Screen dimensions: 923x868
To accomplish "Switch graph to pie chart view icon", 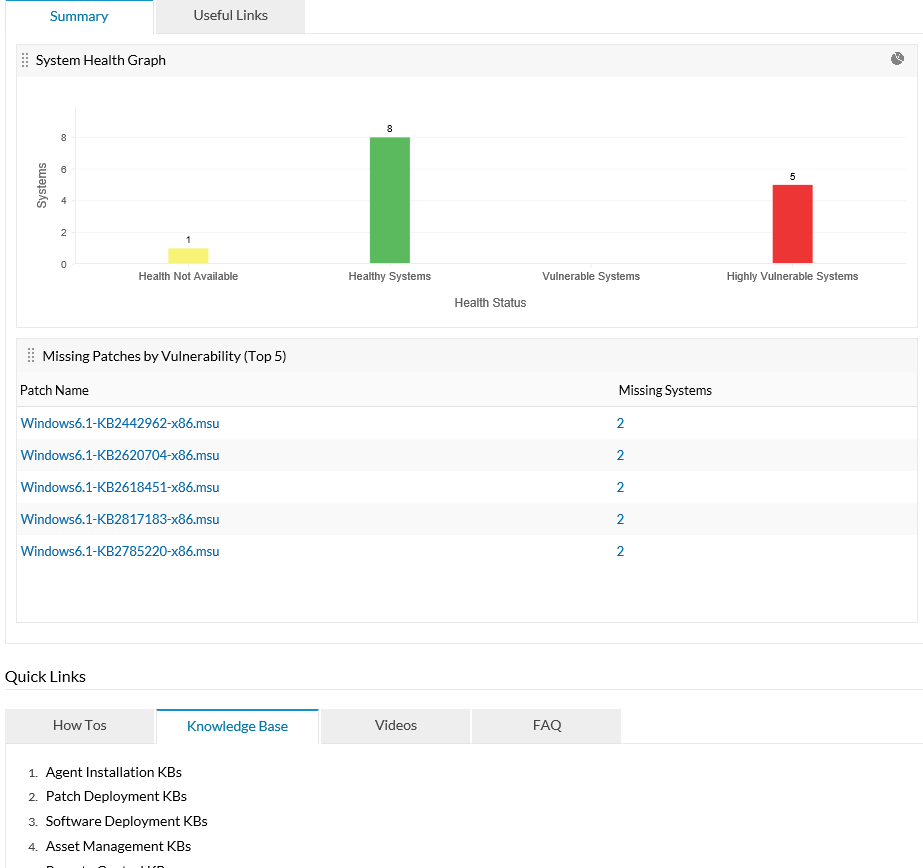I will click(897, 59).
